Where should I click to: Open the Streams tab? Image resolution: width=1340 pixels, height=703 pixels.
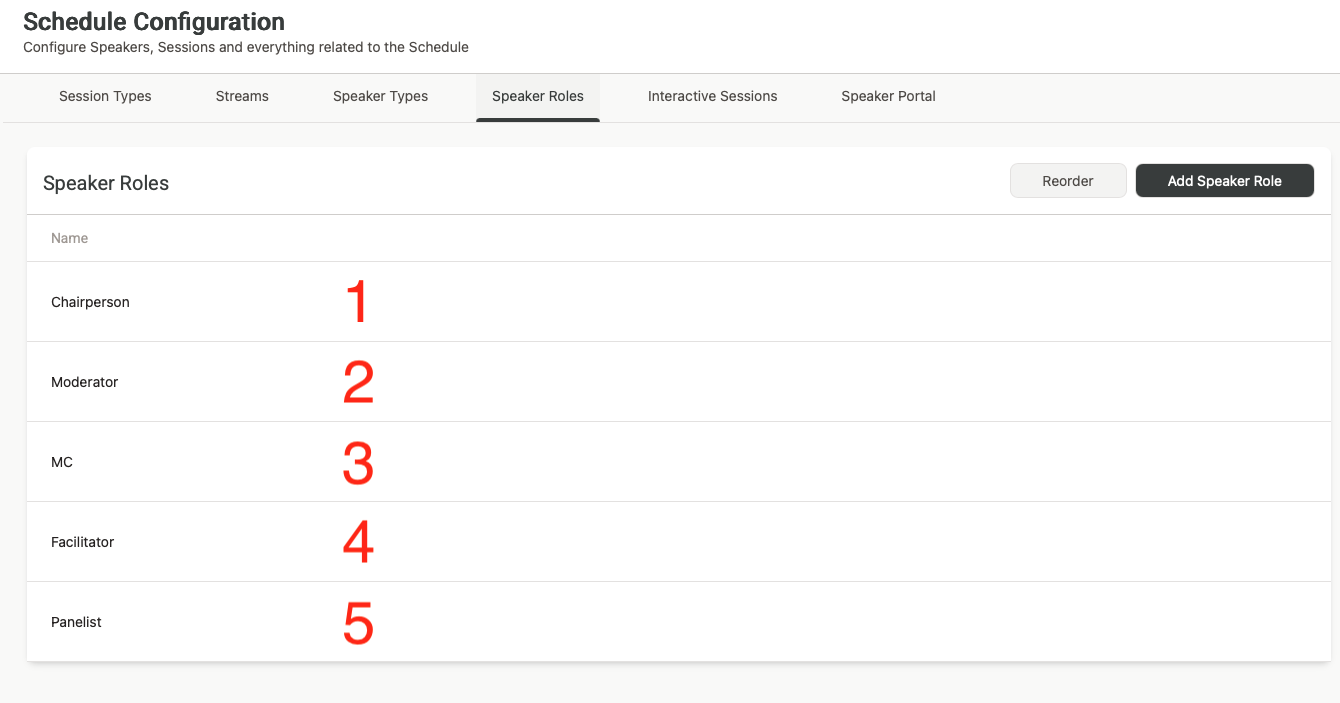242,97
